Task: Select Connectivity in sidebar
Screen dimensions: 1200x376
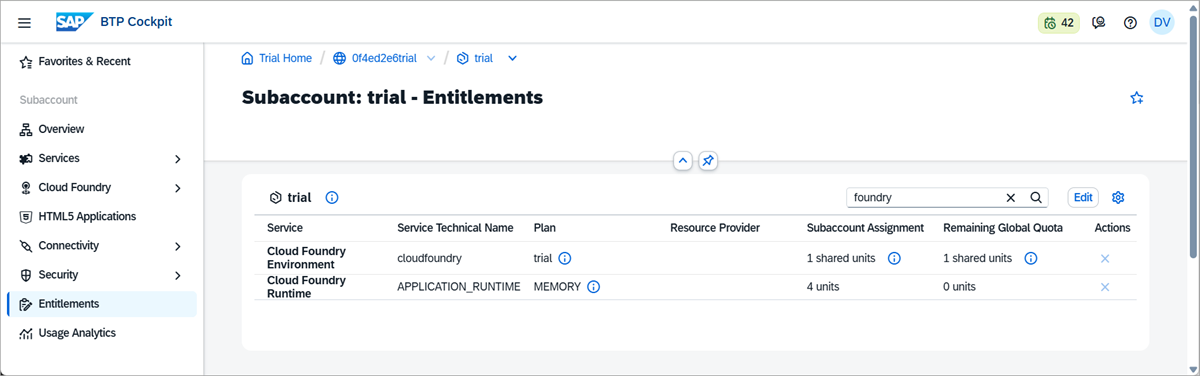Action: [69, 245]
